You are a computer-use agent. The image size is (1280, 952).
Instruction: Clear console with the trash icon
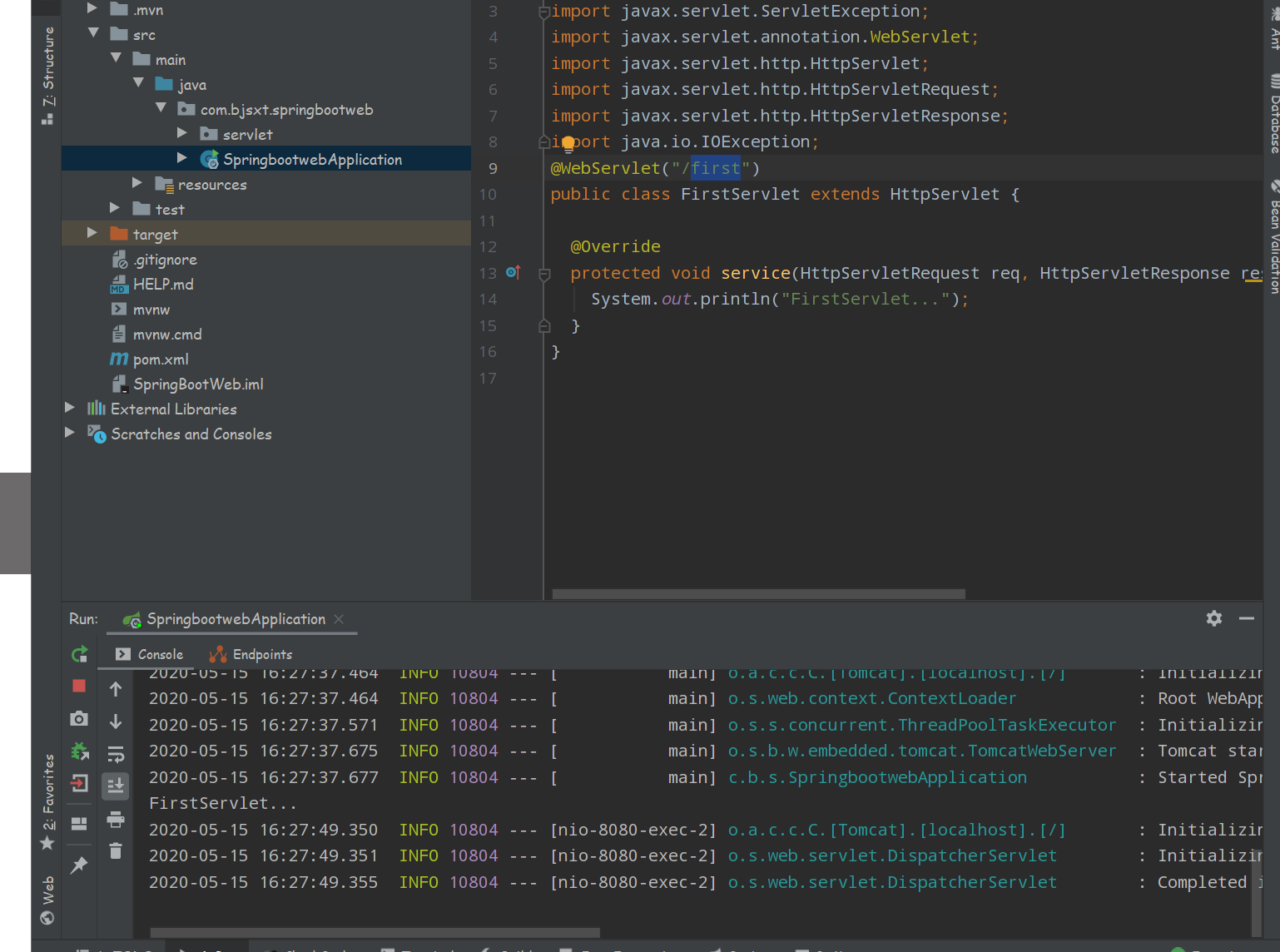point(116,850)
